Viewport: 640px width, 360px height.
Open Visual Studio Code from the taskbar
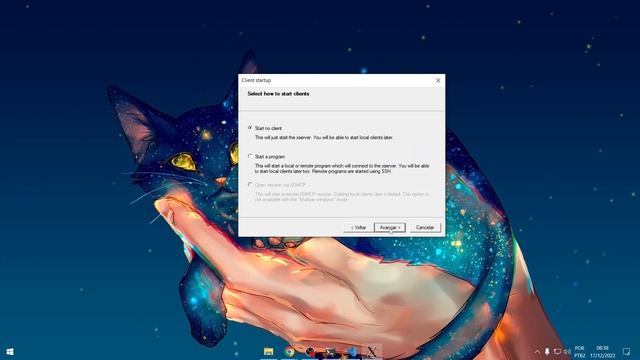coord(351,351)
